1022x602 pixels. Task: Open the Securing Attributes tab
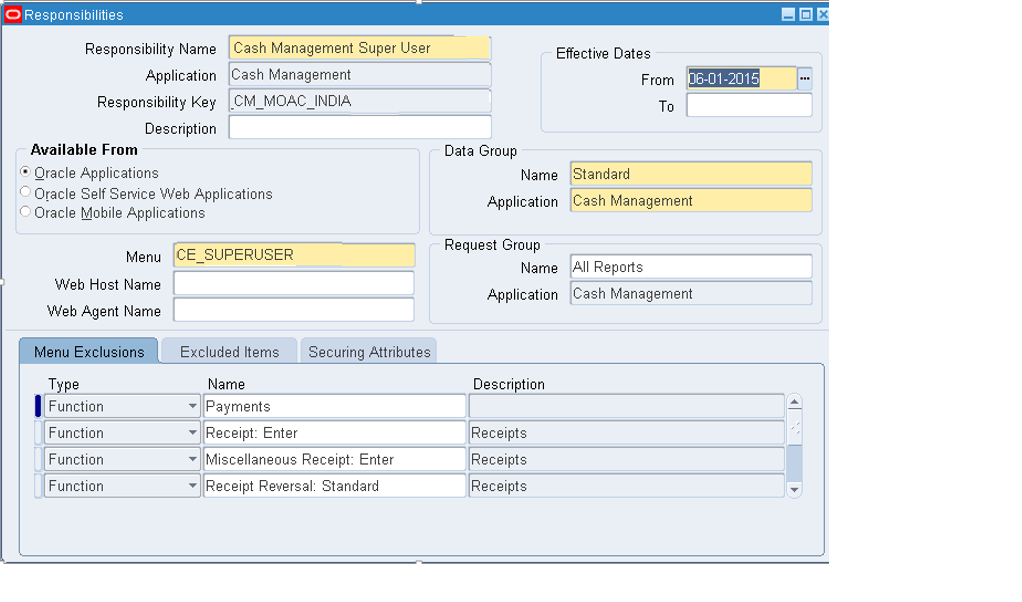pyautogui.click(x=367, y=351)
